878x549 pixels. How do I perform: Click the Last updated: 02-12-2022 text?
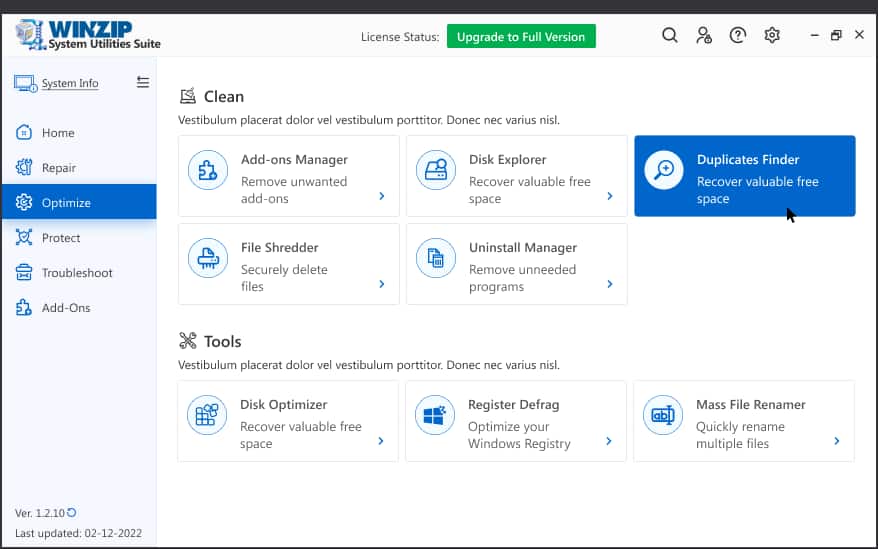click(78, 533)
